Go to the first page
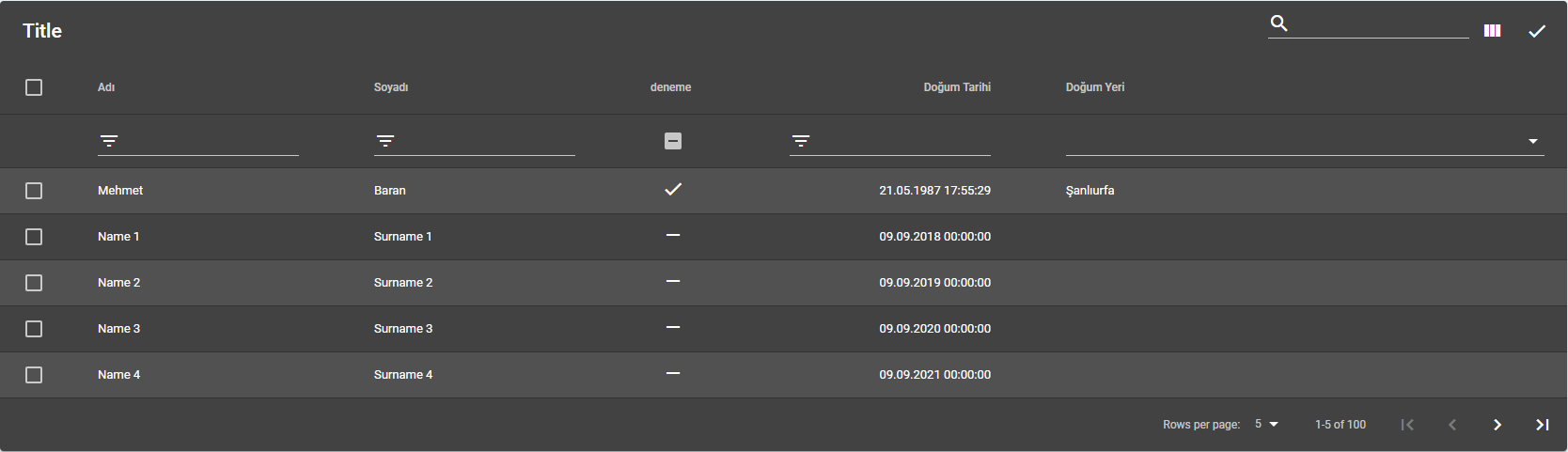 1407,425
